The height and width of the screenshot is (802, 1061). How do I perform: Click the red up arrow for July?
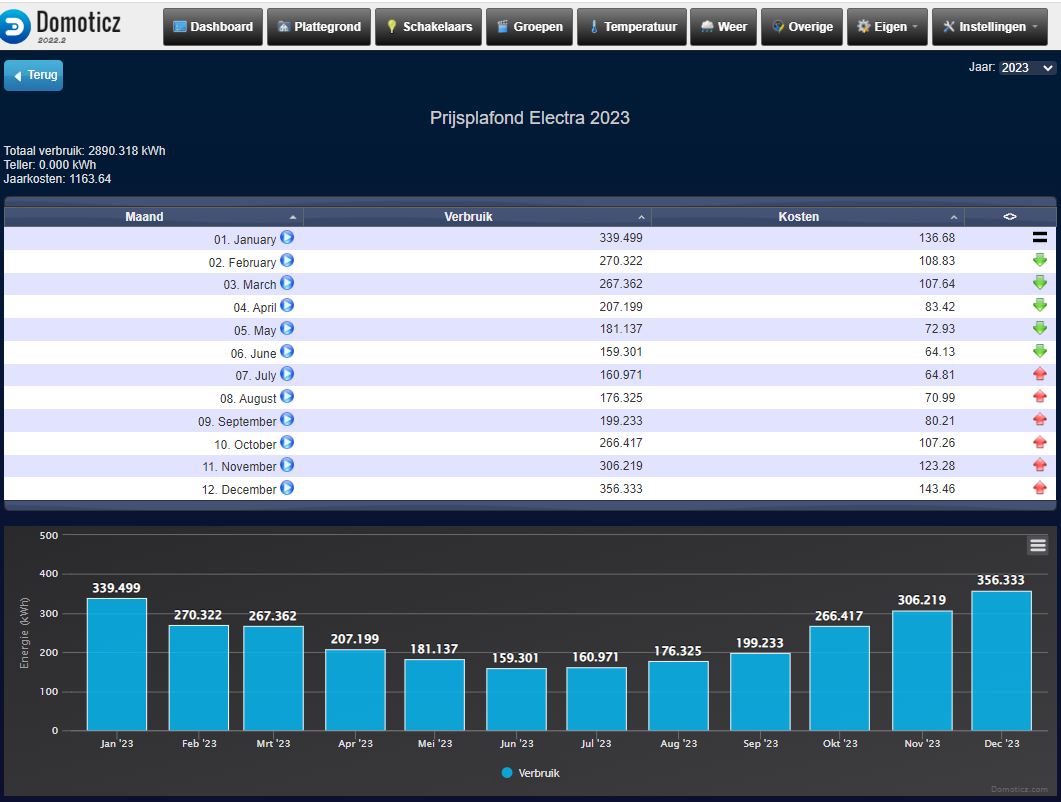tap(1039, 374)
